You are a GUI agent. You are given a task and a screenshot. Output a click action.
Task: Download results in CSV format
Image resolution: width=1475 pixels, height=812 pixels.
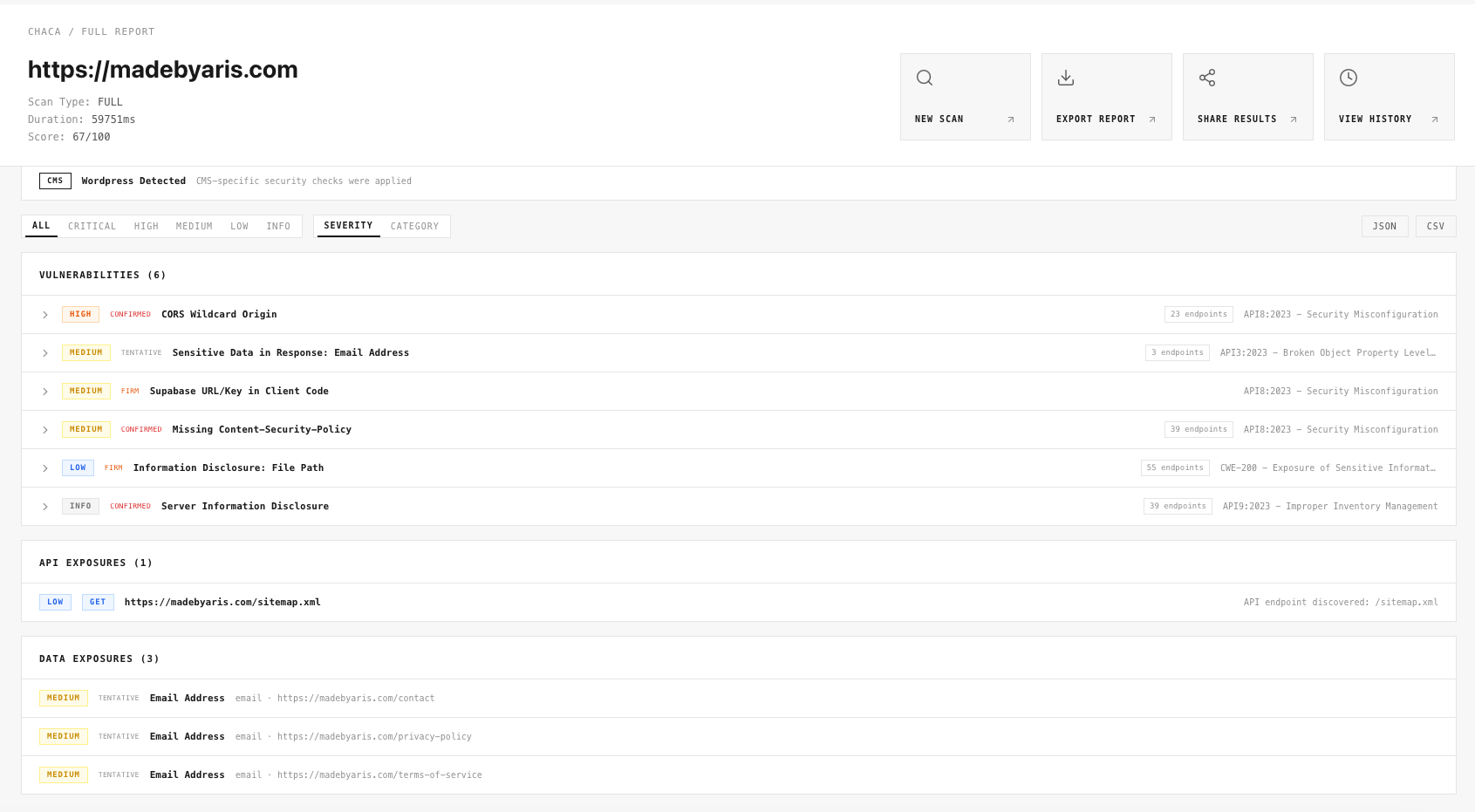1435,226
